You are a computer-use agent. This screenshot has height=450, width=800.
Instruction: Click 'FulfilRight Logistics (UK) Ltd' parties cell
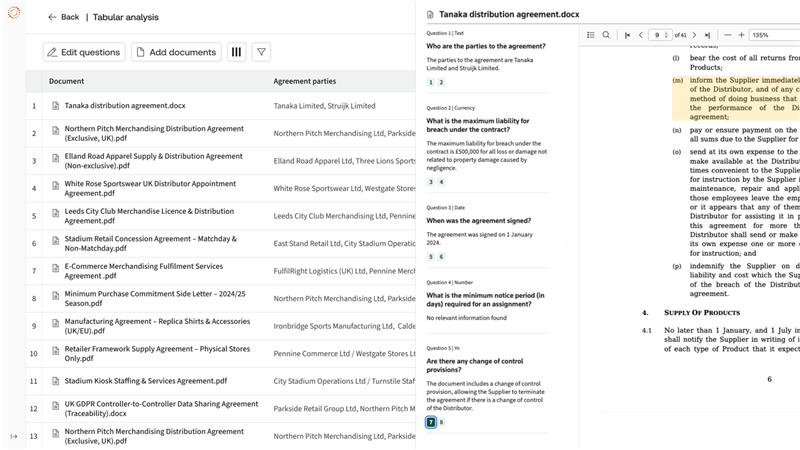pyautogui.click(x=344, y=271)
